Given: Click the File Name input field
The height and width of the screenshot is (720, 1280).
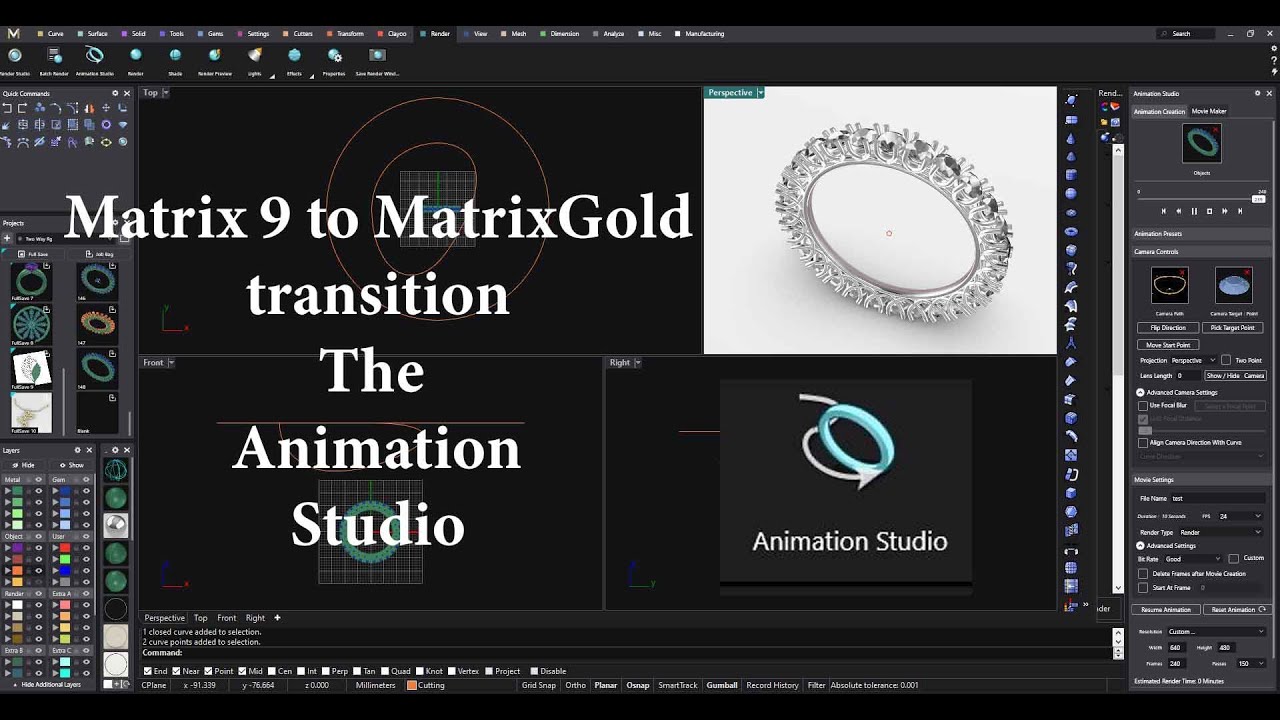Looking at the screenshot, I should (x=1217, y=498).
